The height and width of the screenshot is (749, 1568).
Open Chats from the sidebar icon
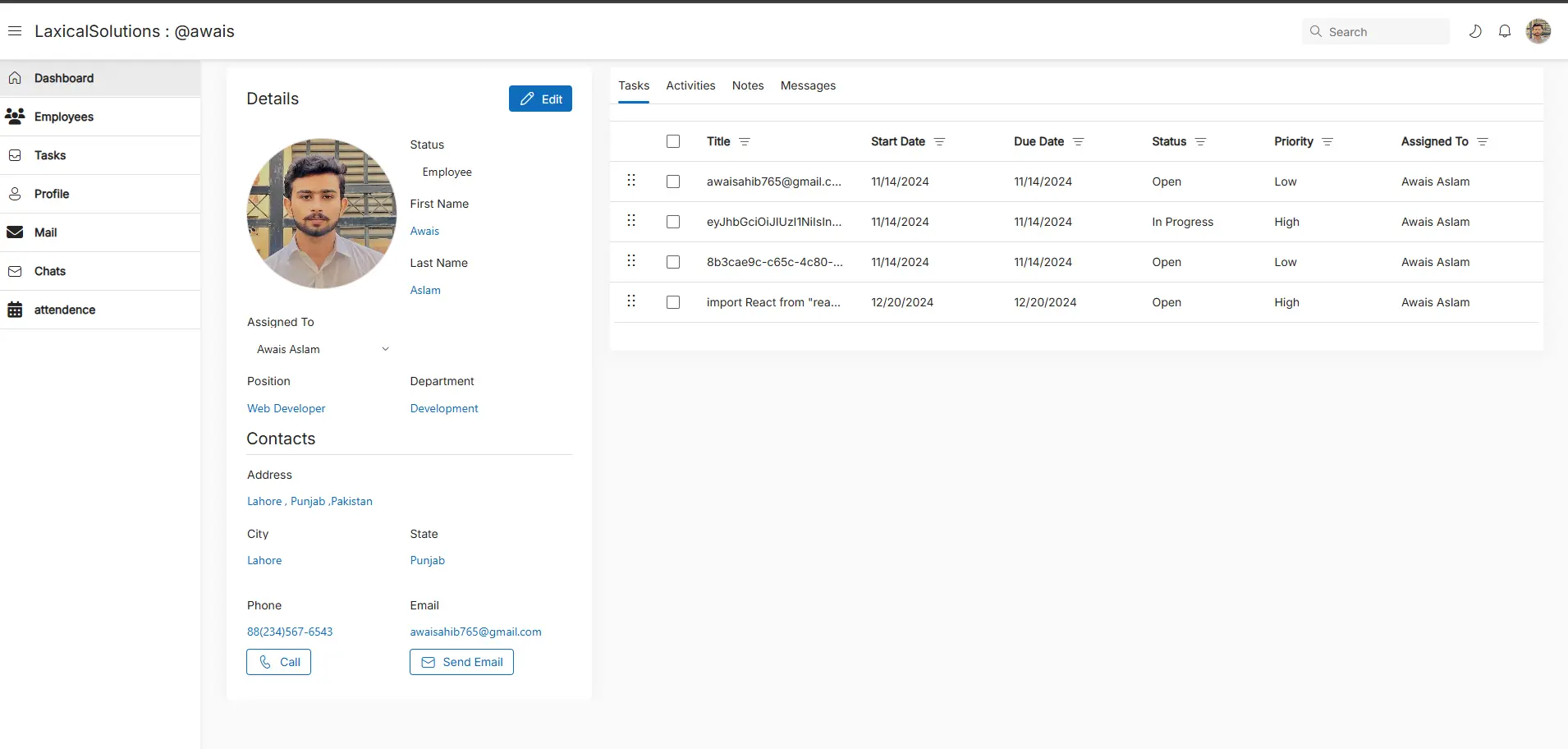click(16, 271)
